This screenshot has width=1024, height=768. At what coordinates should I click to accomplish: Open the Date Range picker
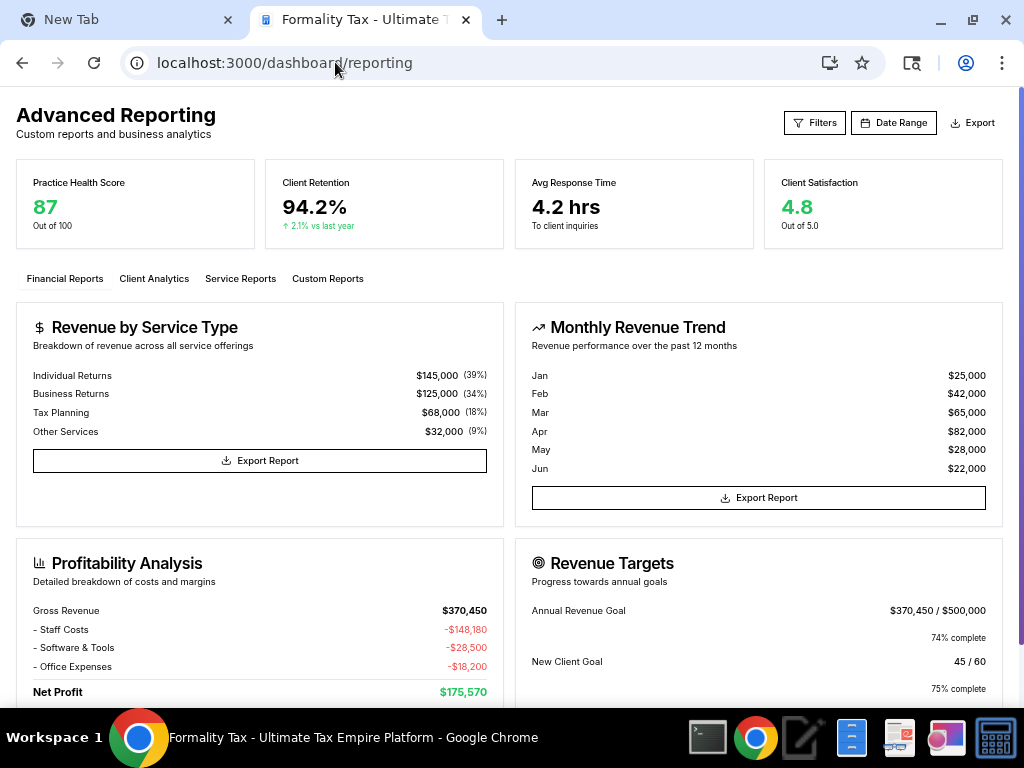(x=893, y=123)
